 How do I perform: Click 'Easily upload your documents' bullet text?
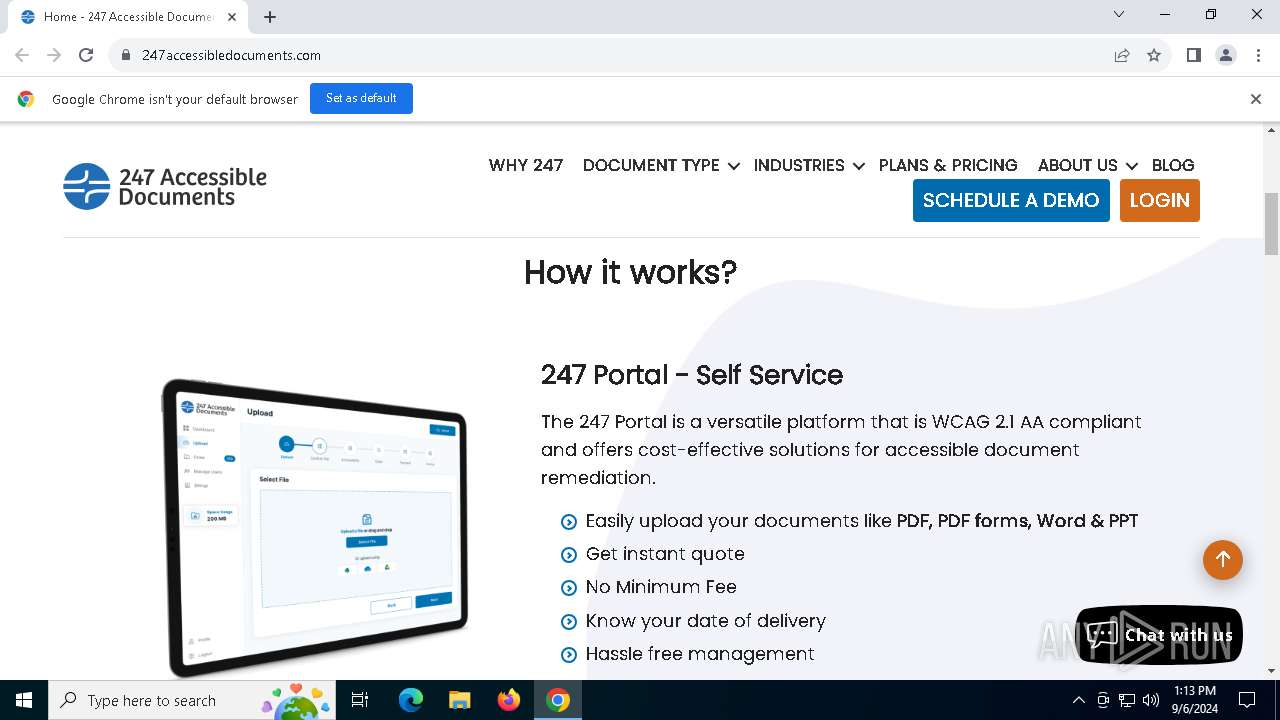862,521
